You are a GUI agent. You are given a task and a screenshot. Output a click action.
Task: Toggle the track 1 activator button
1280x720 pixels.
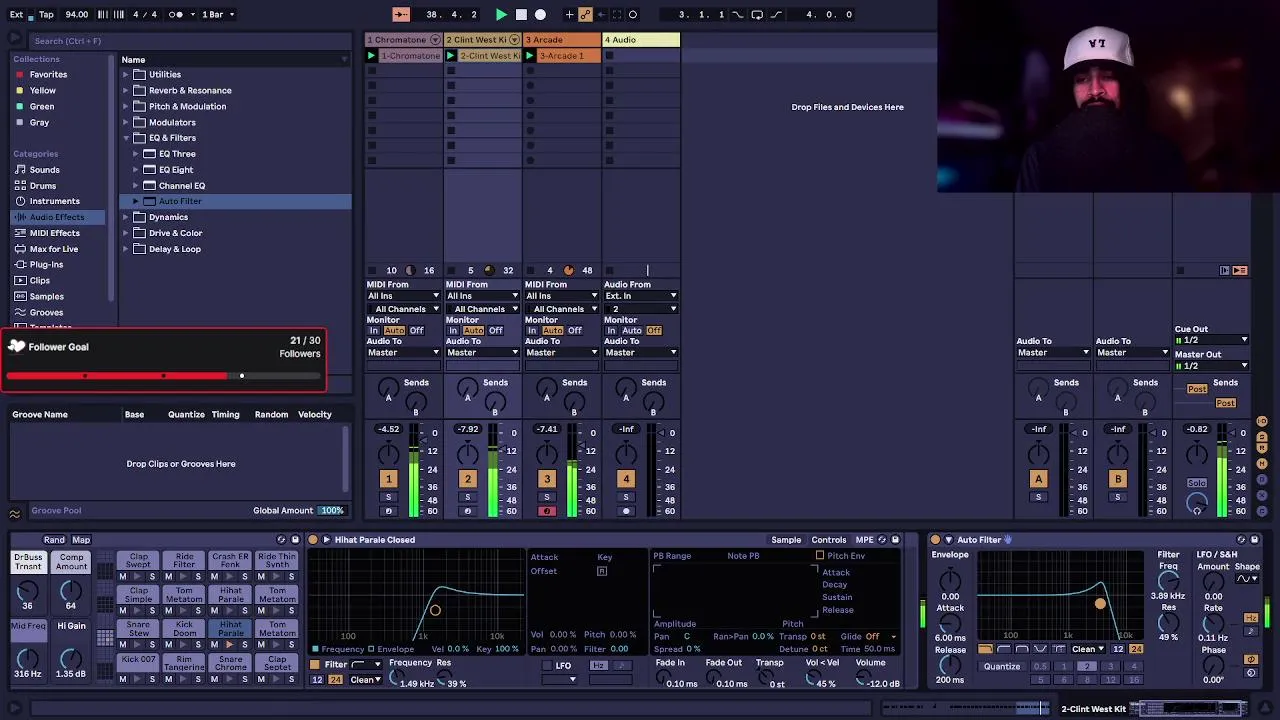tap(389, 479)
